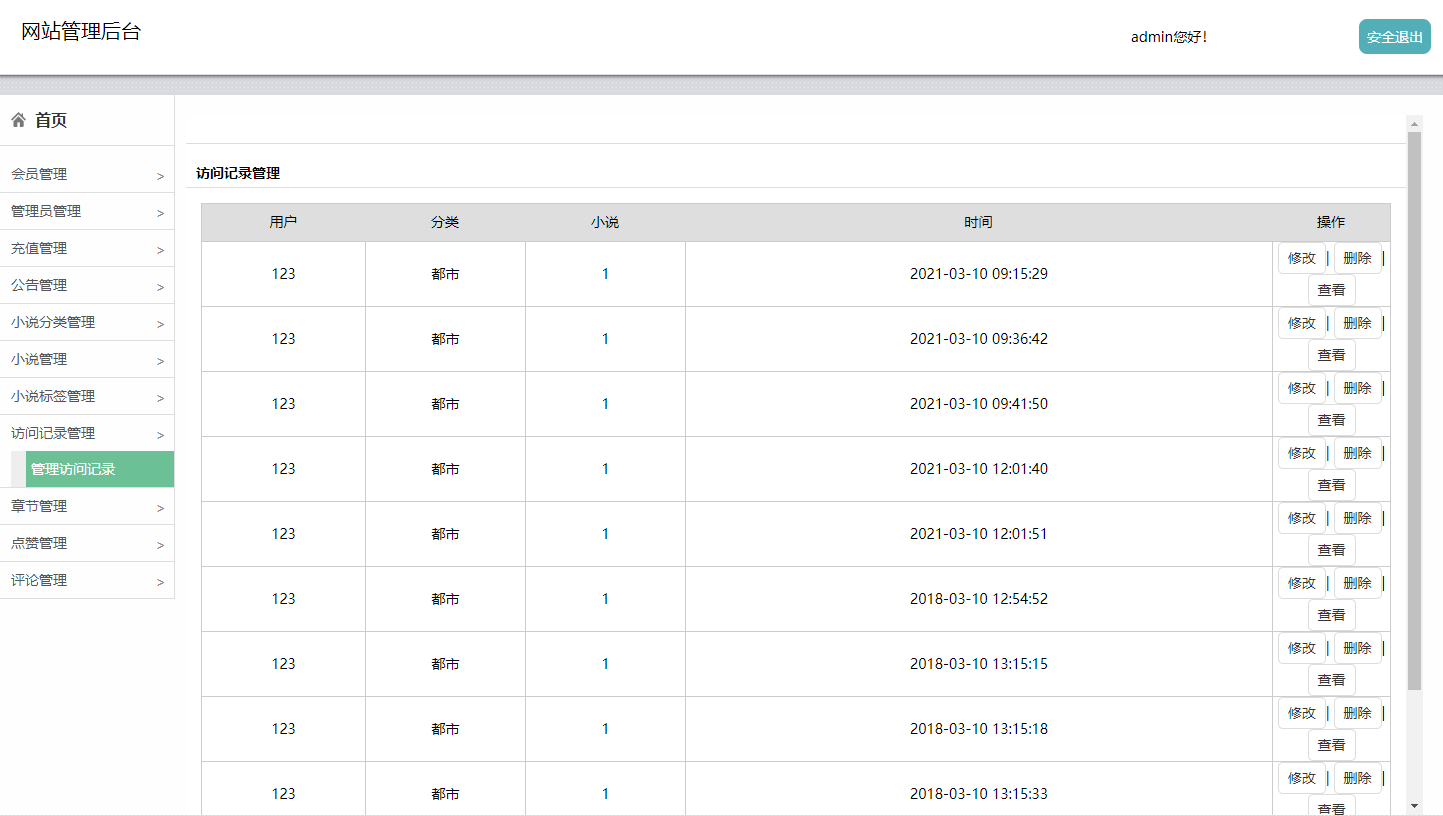The height and width of the screenshot is (816, 1443).
Task: Click the scrollbar up arrow
Action: pyautogui.click(x=1414, y=124)
